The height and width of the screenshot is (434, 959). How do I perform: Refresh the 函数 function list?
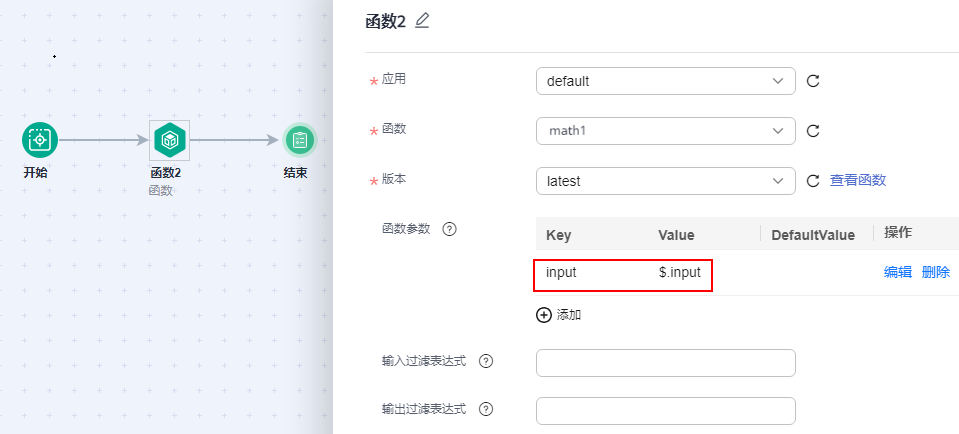[813, 131]
